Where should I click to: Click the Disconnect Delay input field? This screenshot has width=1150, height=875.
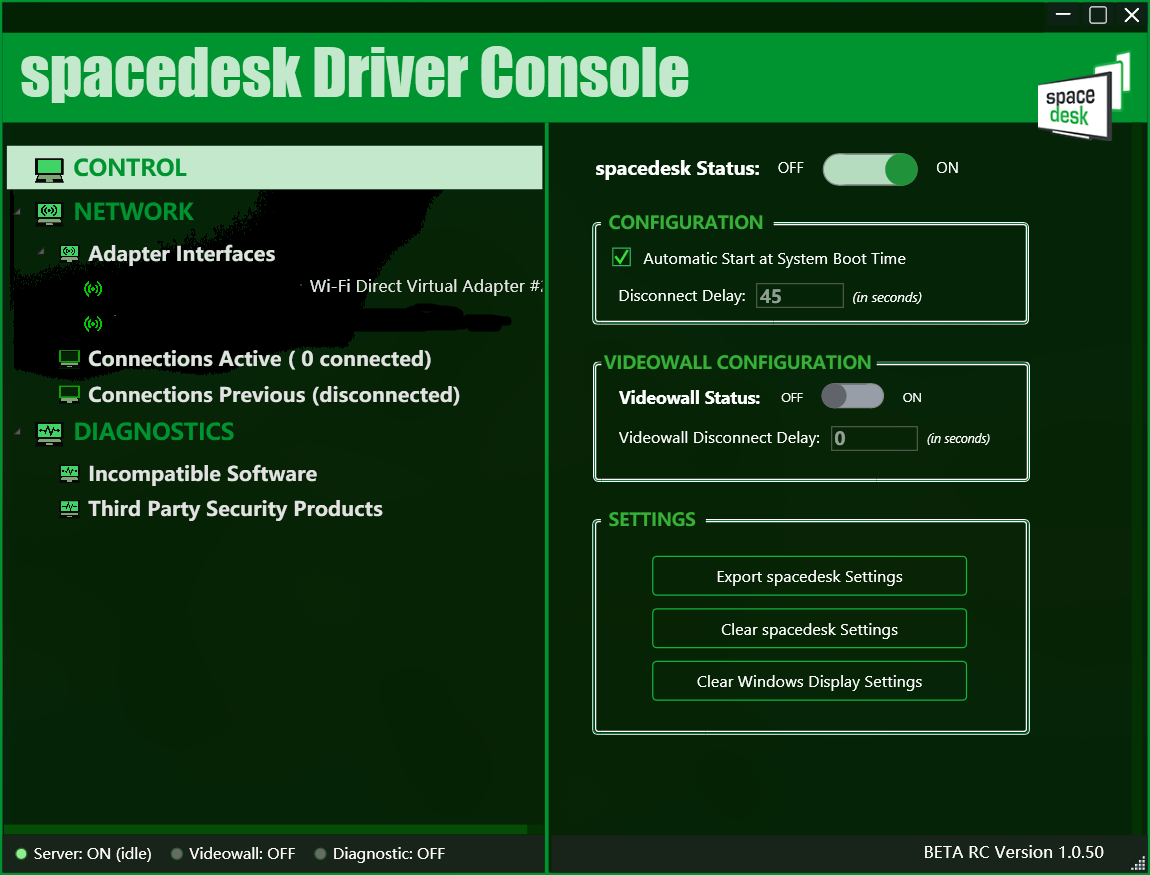pyautogui.click(x=799, y=295)
